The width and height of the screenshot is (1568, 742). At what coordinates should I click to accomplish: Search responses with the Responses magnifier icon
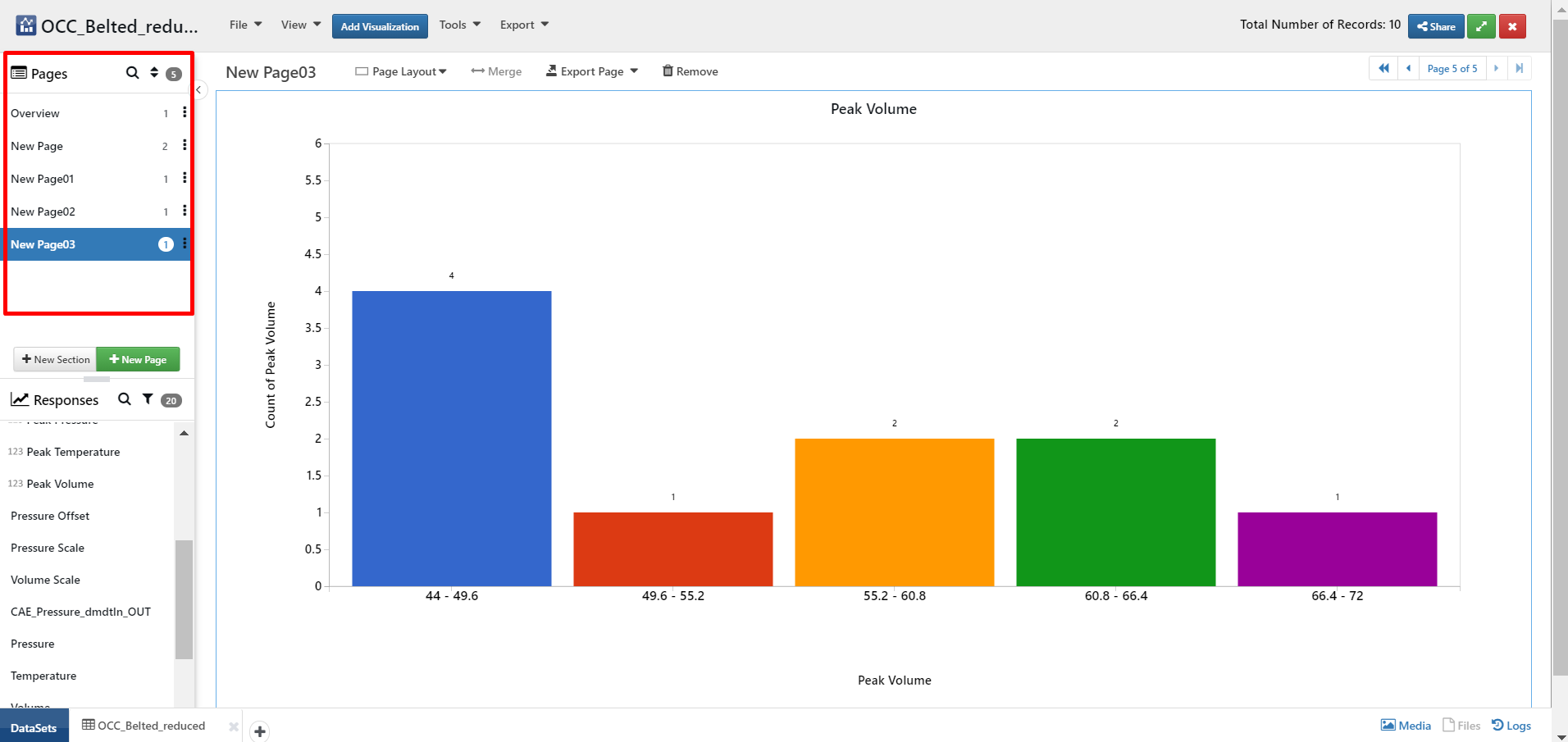(x=124, y=399)
